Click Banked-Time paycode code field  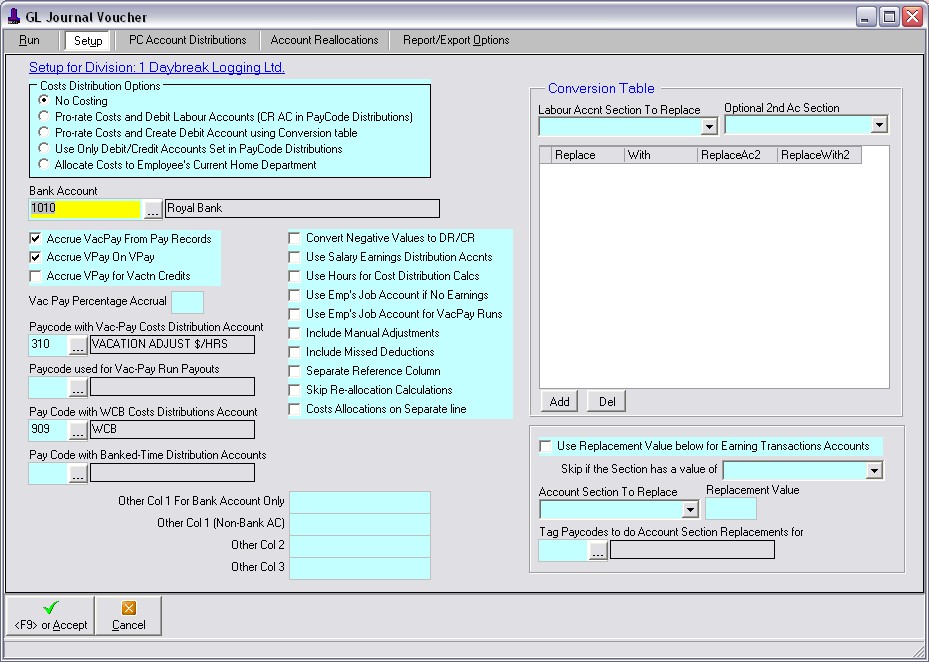pos(49,474)
